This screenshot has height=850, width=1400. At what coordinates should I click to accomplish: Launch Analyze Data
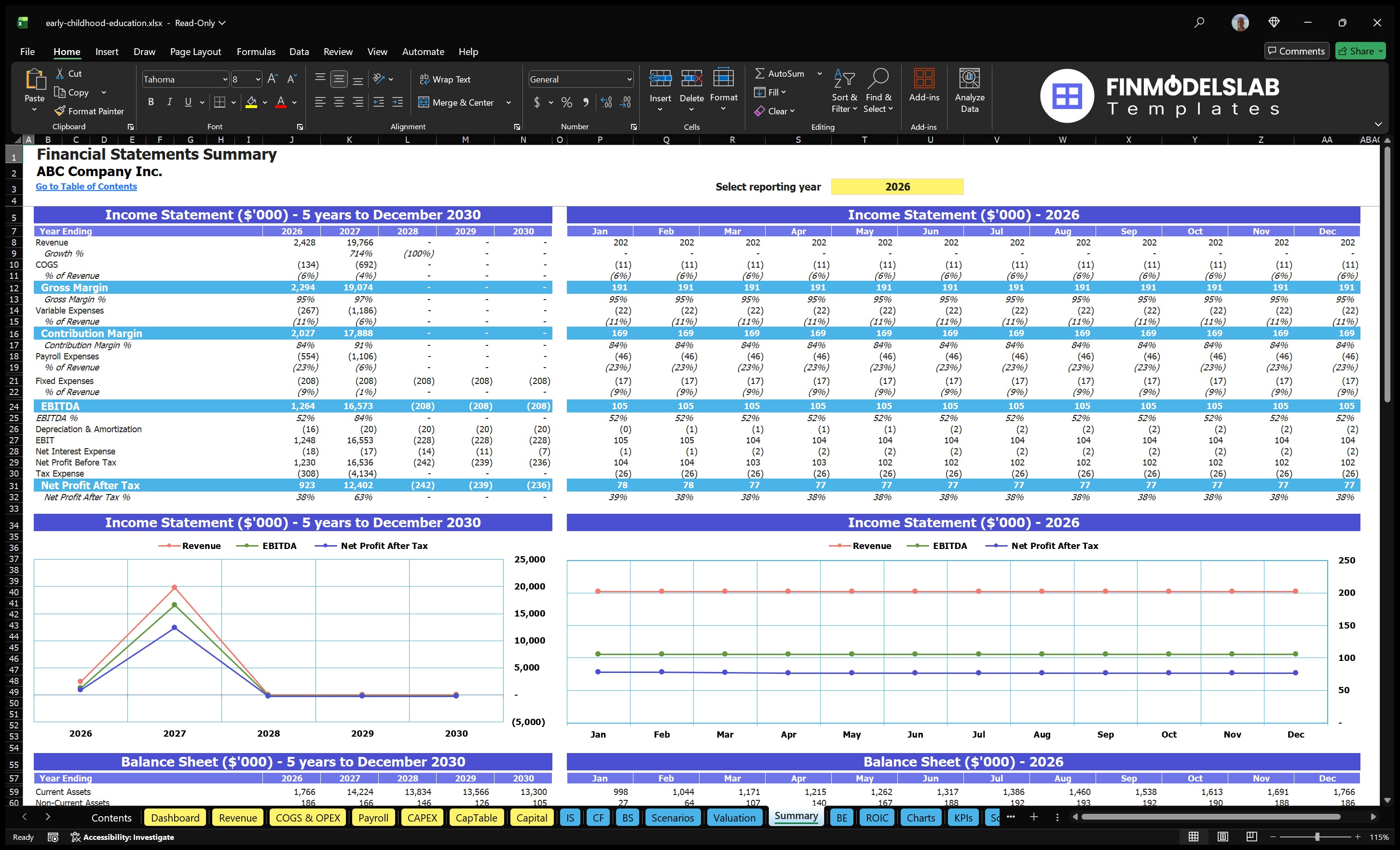(x=970, y=91)
